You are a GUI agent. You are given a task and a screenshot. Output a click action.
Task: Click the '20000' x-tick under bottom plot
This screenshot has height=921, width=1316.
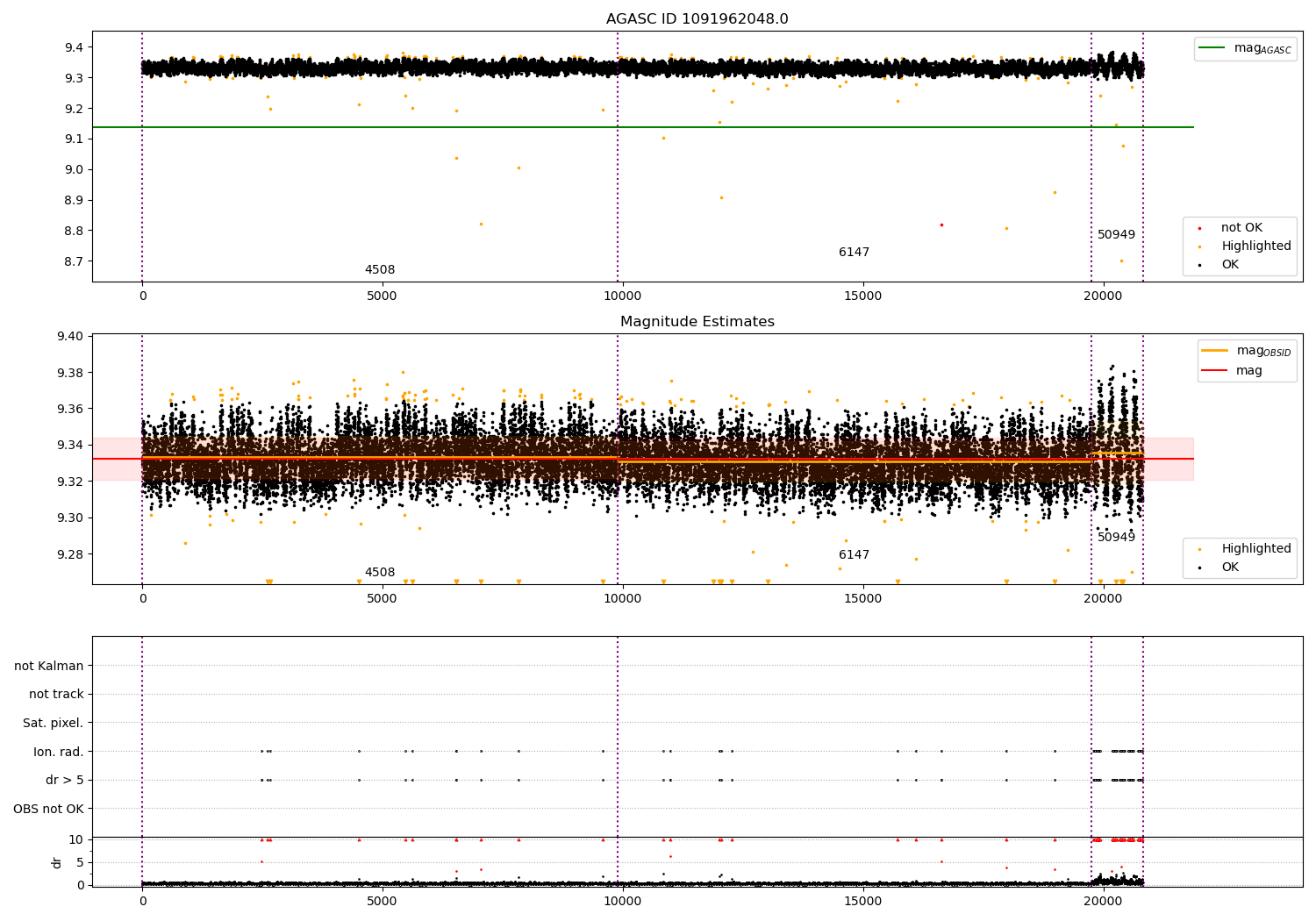(1103, 901)
